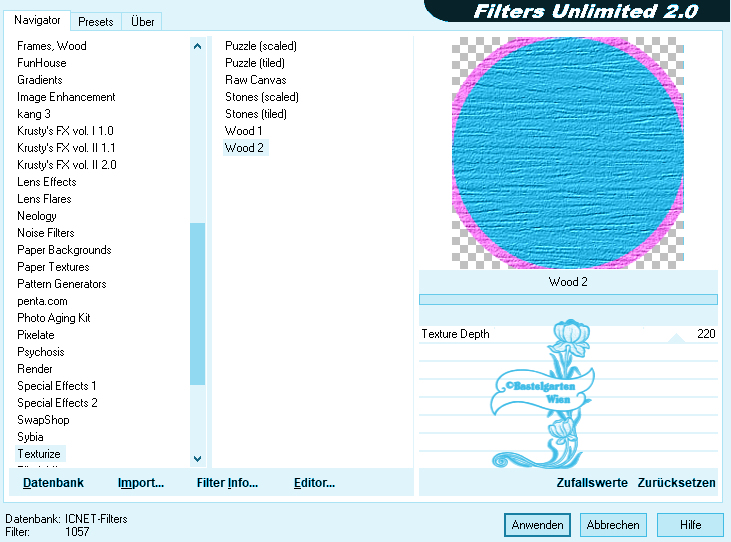Screen dimensions: 731x542
Task: Open the Presets tab
Action: 96,22
